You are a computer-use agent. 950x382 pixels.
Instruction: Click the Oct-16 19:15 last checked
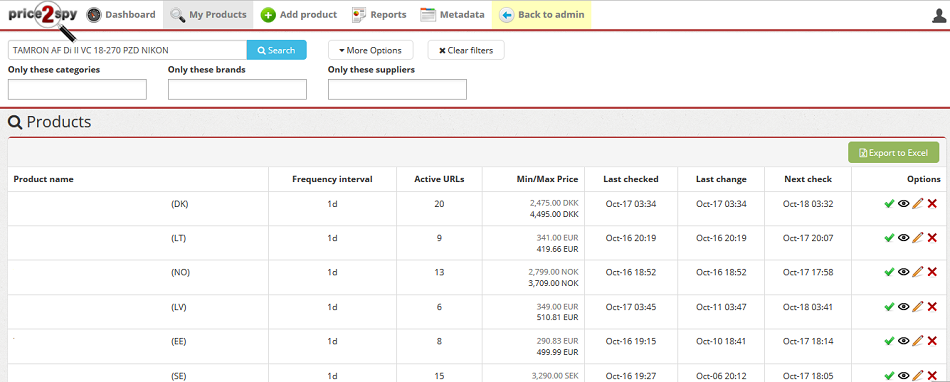631,341
